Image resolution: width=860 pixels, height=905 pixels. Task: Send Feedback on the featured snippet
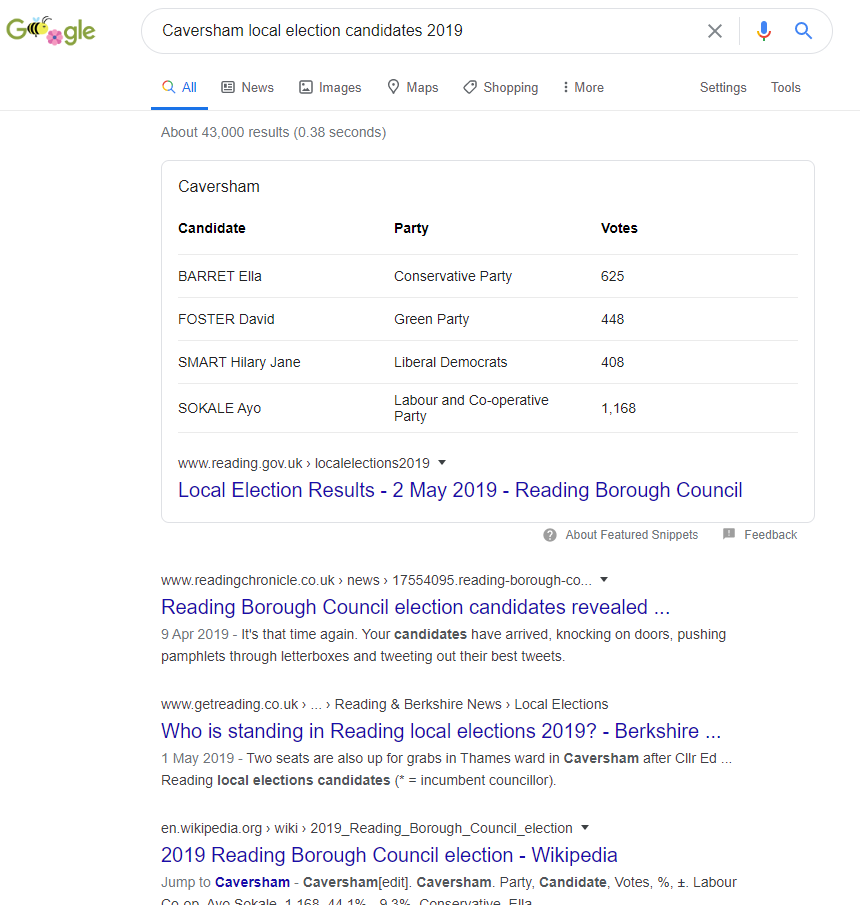[x=771, y=535]
